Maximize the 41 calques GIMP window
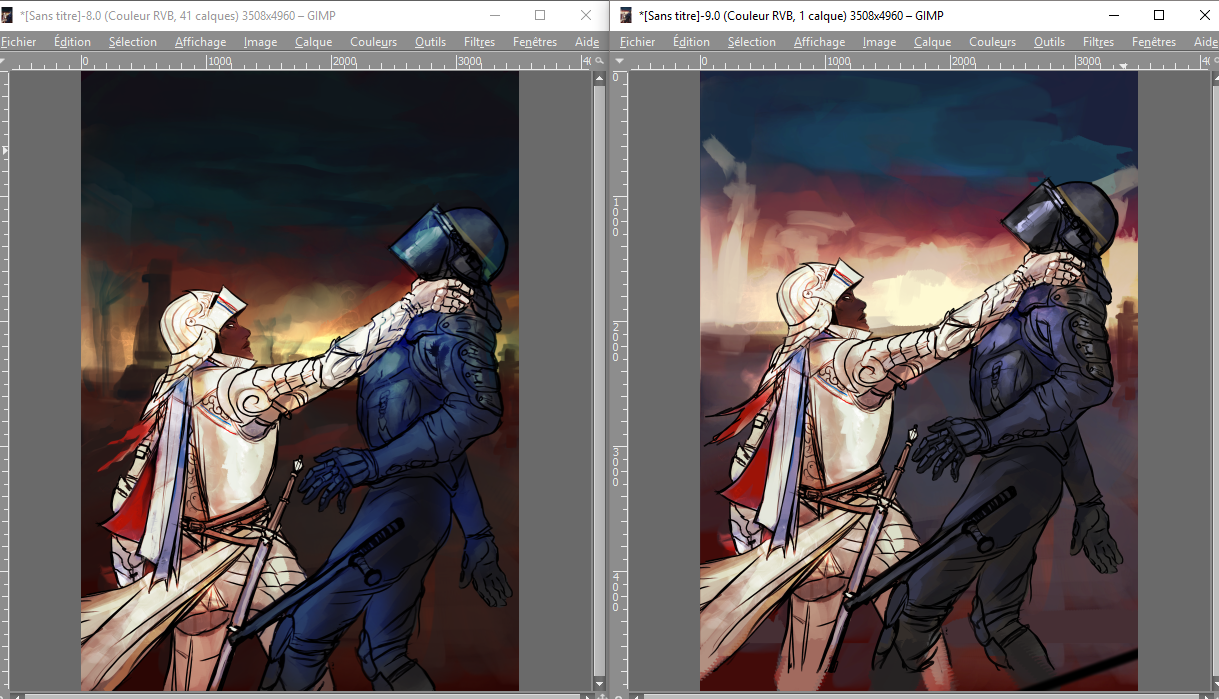The height and width of the screenshot is (699, 1219). [x=540, y=15]
